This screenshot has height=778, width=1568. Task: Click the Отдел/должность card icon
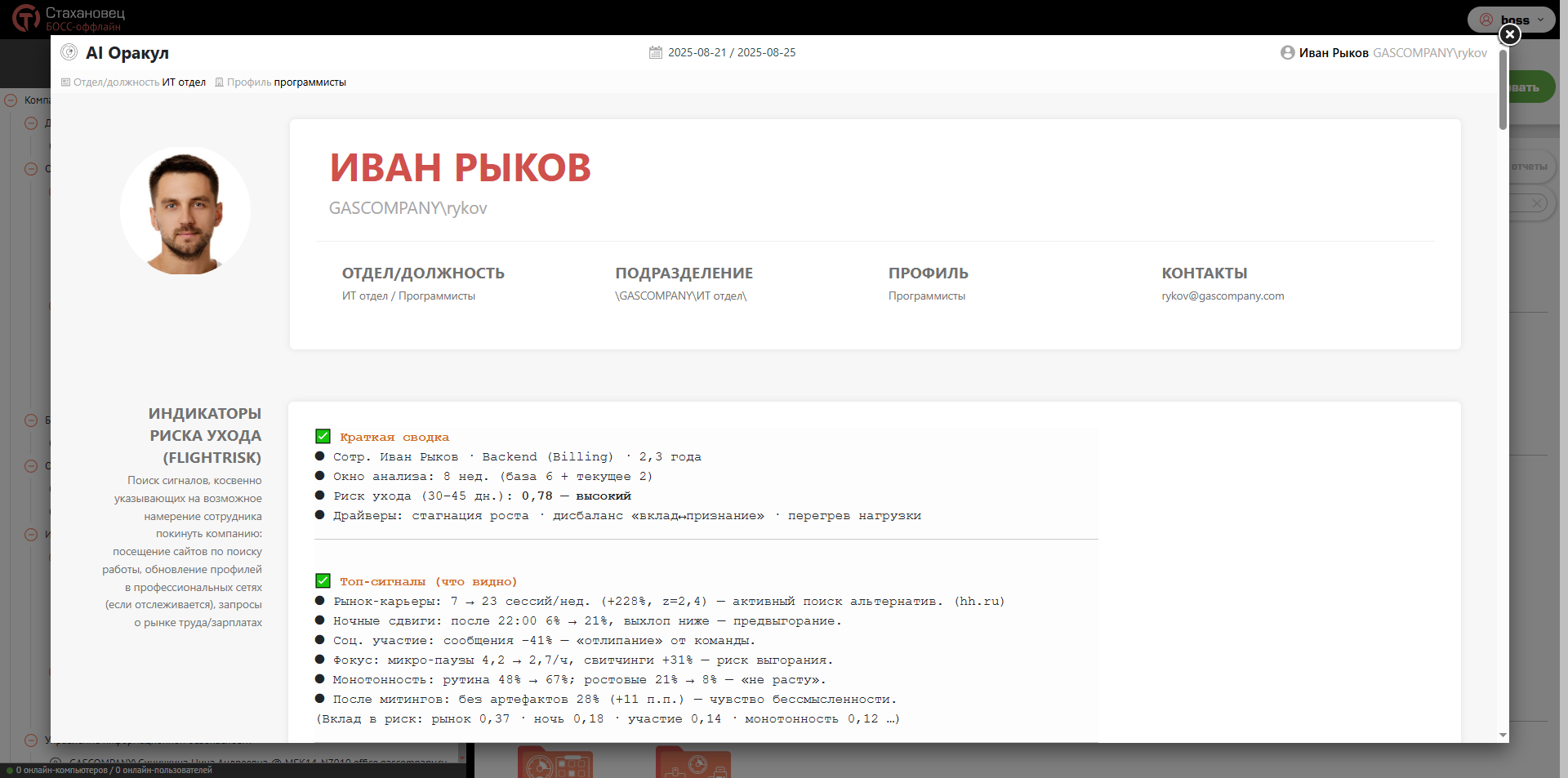coord(66,82)
